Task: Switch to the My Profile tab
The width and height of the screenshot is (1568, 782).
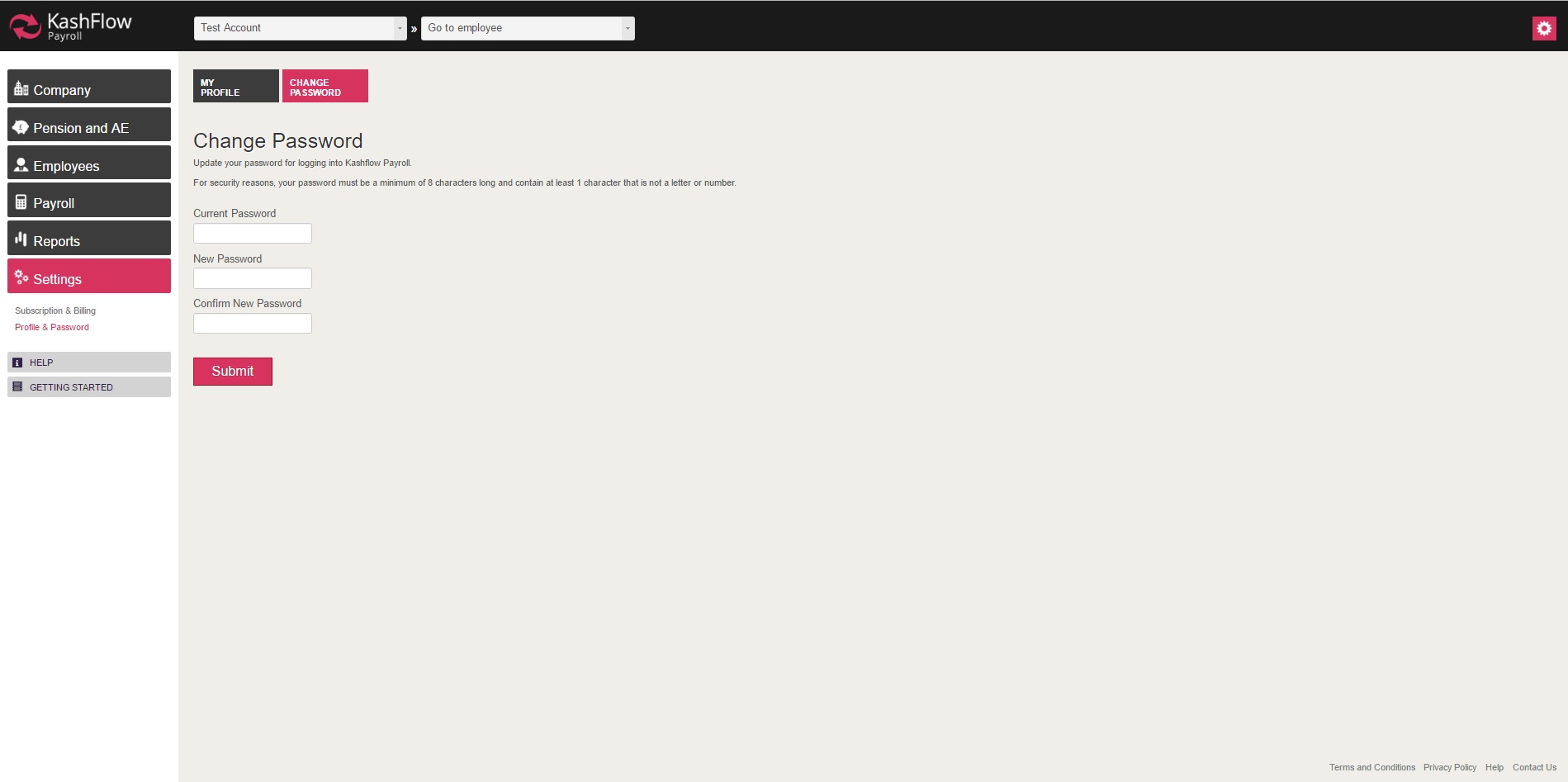Action: click(235, 87)
